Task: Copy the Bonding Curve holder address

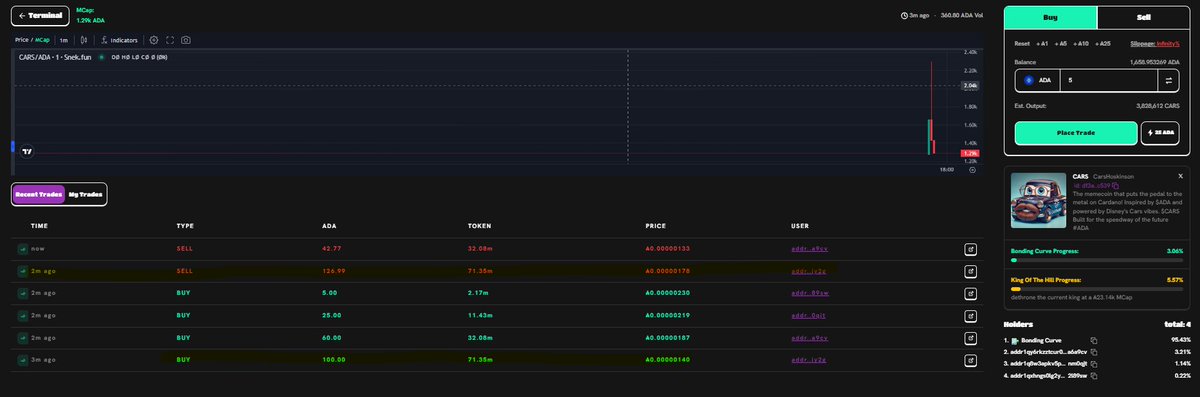Action: [x=1094, y=341]
